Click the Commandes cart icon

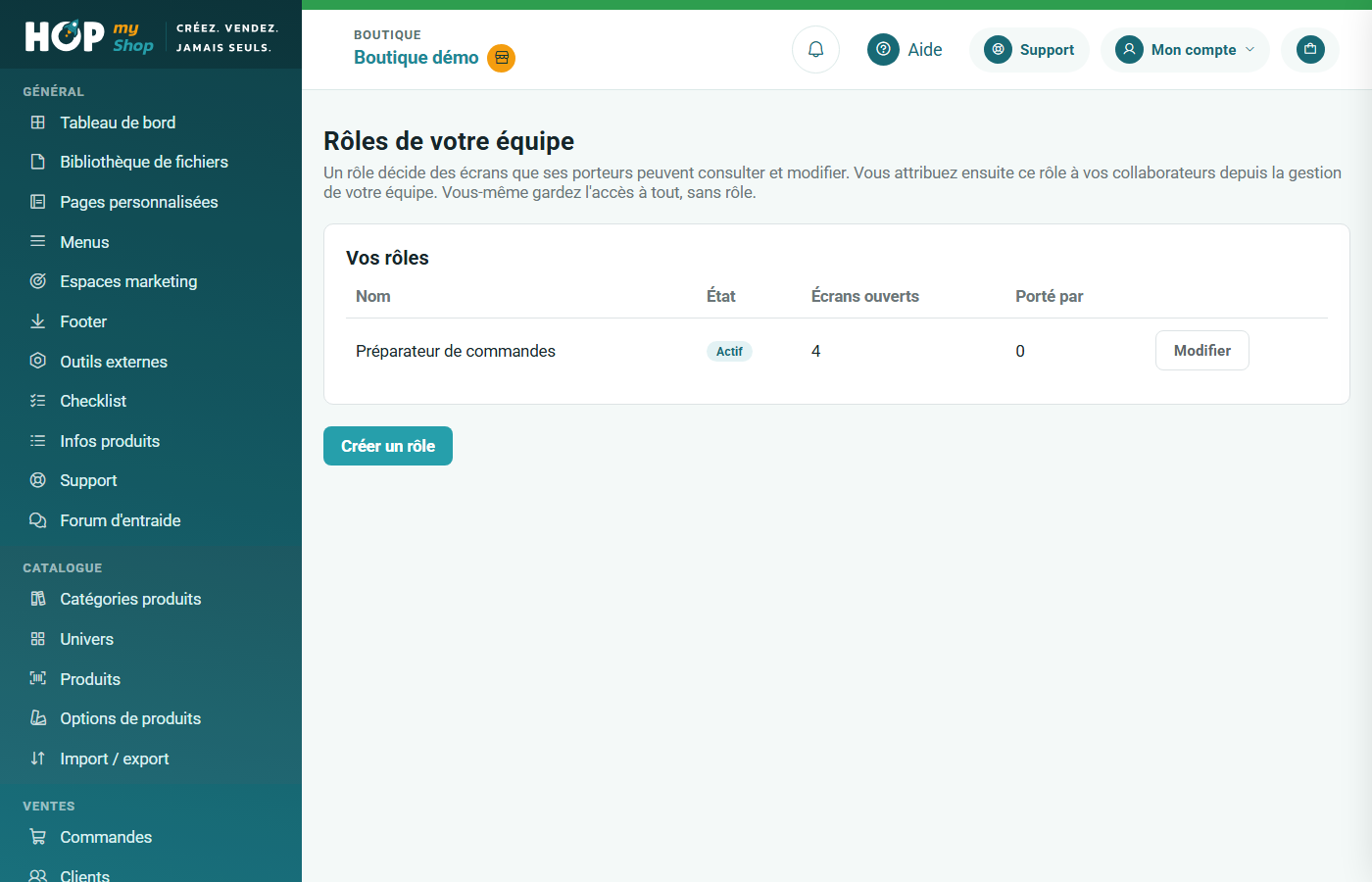(38, 837)
